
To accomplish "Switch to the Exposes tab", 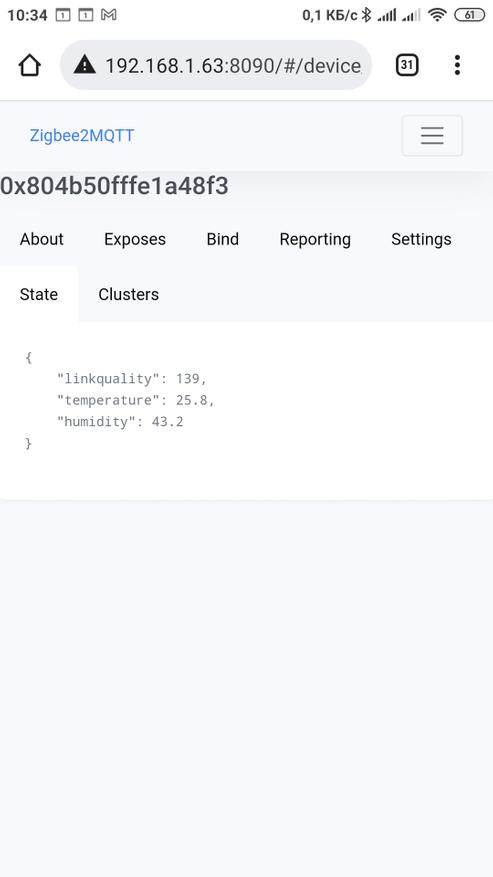I will pyautogui.click(x=135, y=239).
